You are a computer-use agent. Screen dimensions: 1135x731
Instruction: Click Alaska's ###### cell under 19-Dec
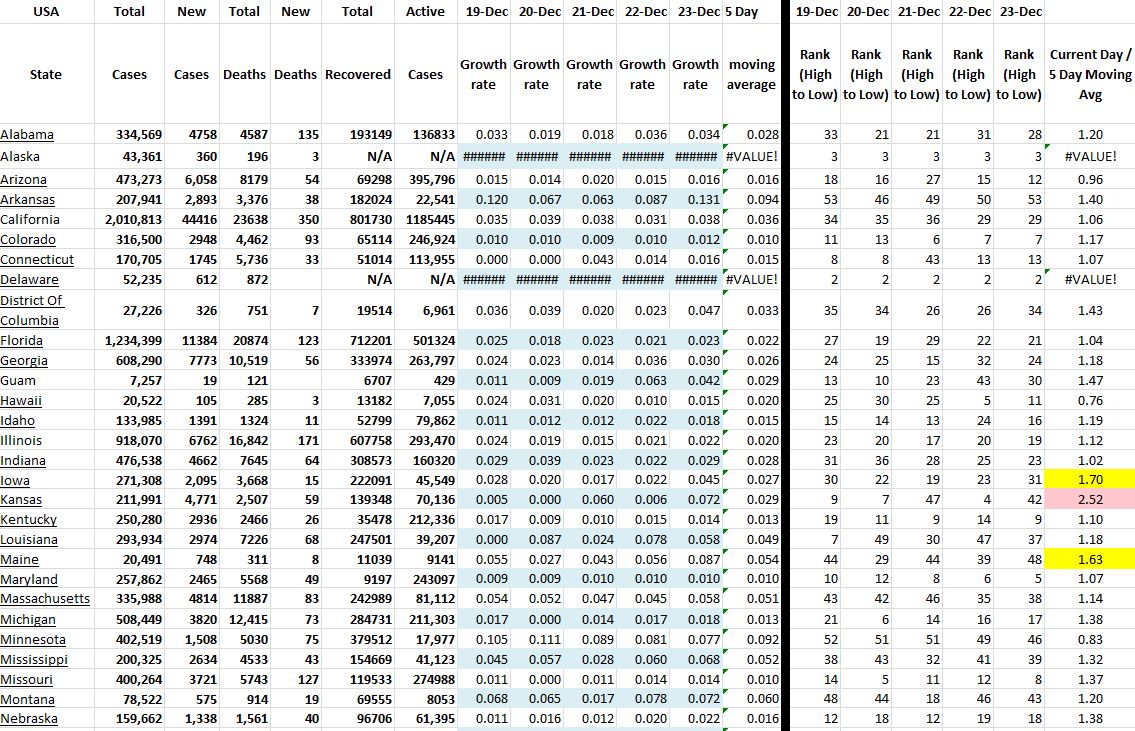483,155
